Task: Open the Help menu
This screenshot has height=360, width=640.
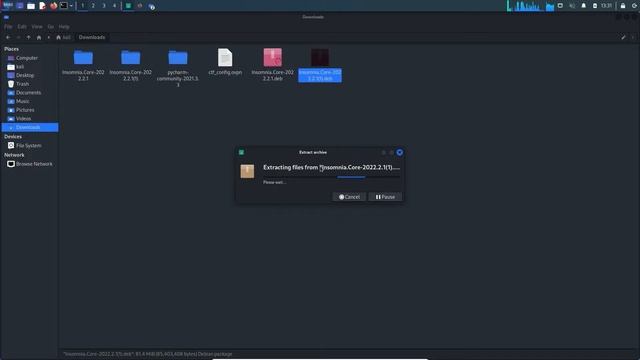Action: [x=64, y=27]
